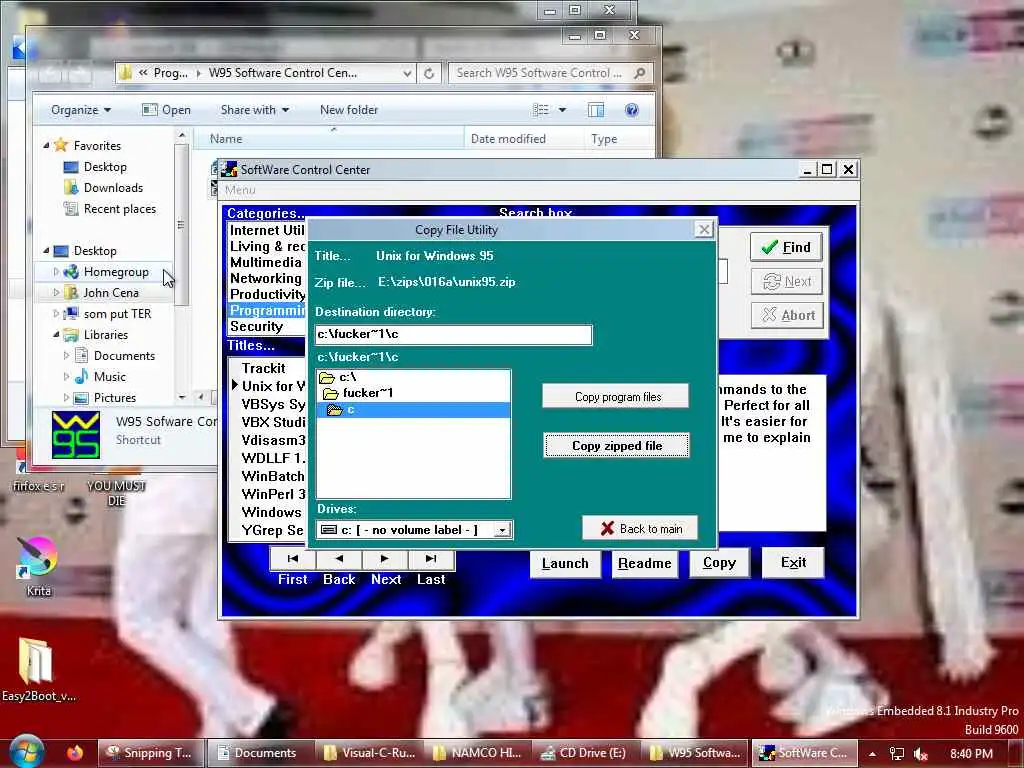The image size is (1024, 768).
Task: Expand Documents library node
Action: coord(66,356)
